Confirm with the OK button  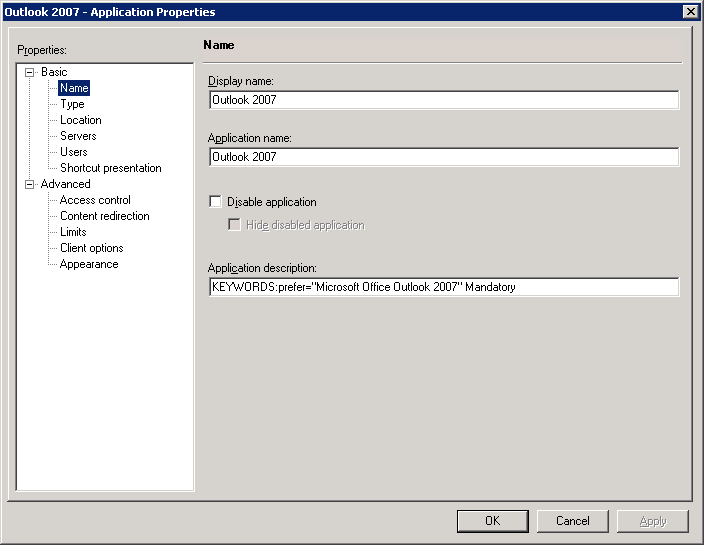point(493,521)
